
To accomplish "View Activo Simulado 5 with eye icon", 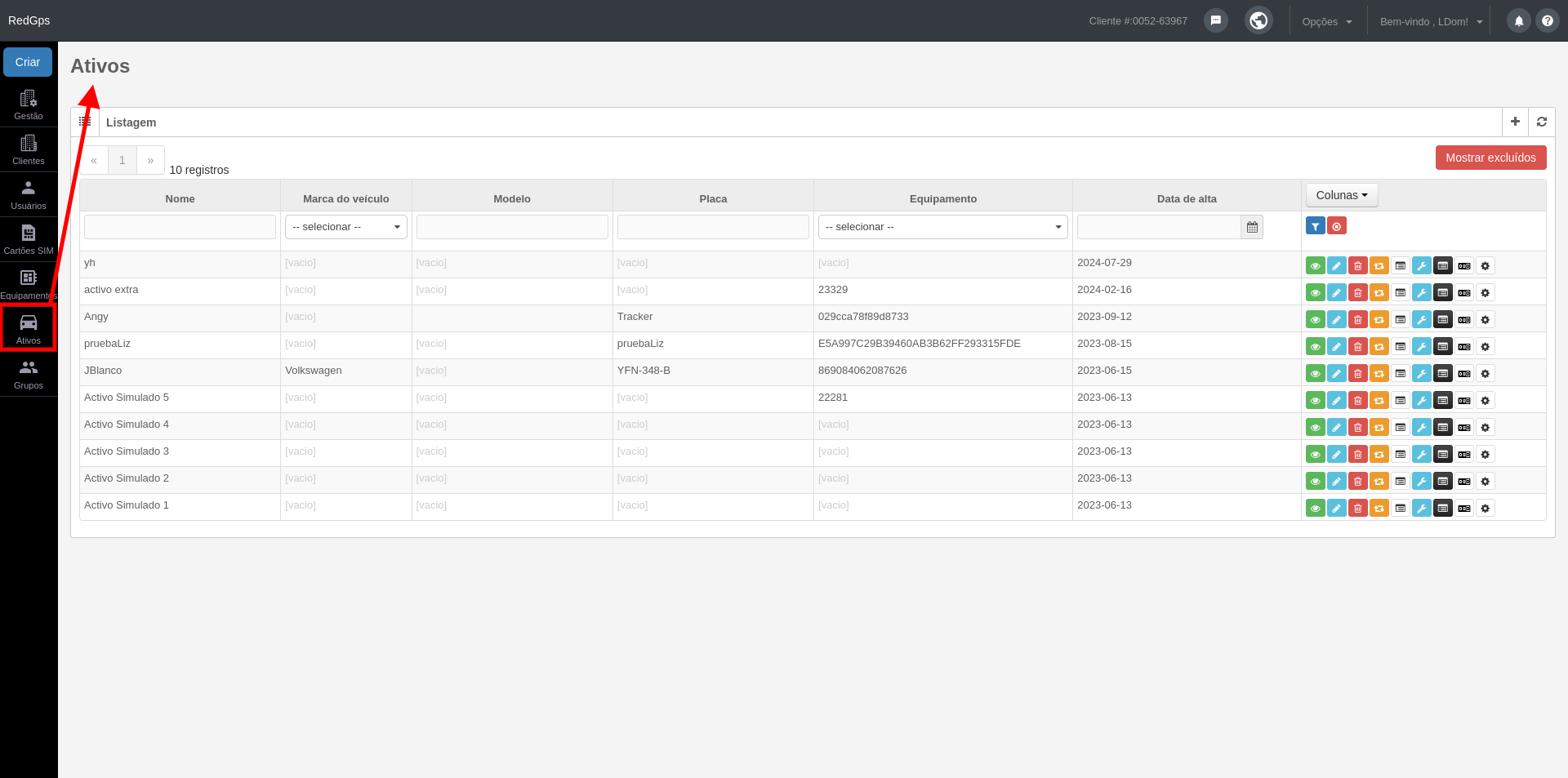I will pyautogui.click(x=1315, y=400).
